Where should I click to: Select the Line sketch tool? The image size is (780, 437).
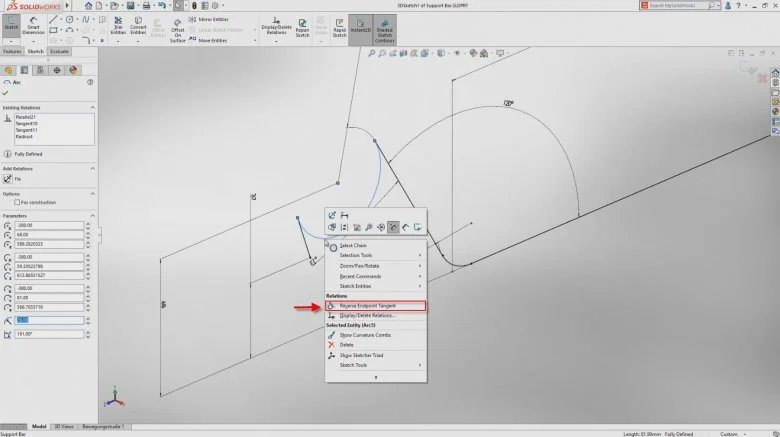click(x=53, y=19)
